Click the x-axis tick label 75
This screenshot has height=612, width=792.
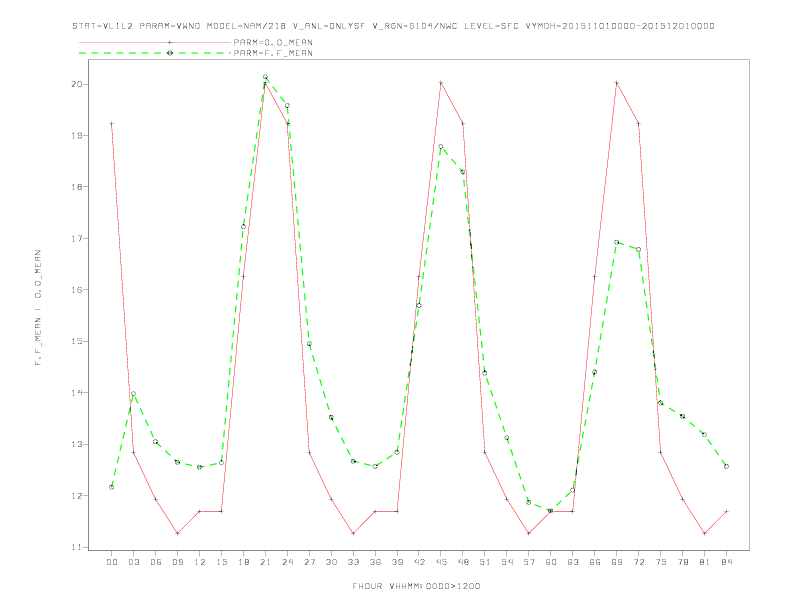click(x=661, y=562)
